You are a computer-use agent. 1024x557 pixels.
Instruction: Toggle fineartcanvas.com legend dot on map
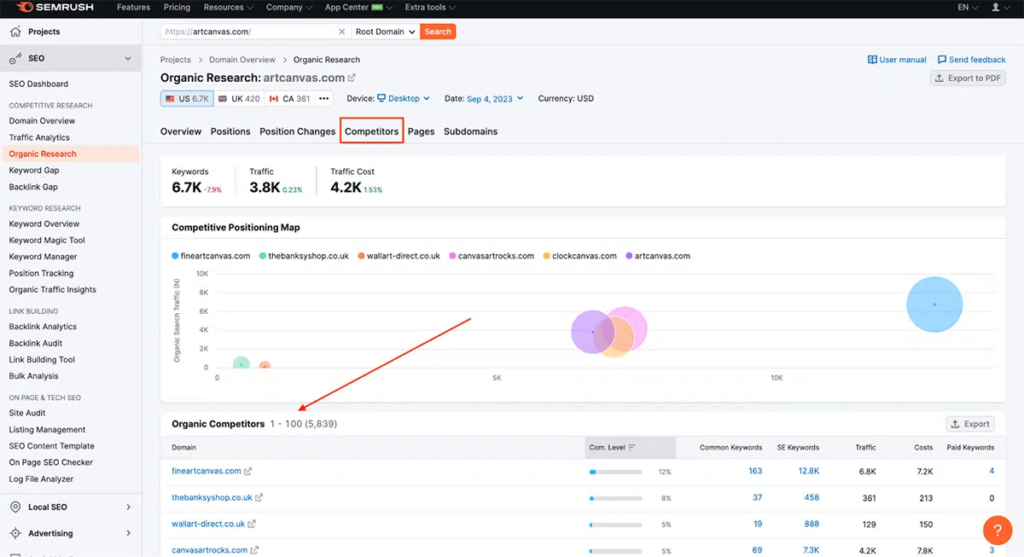(175, 256)
